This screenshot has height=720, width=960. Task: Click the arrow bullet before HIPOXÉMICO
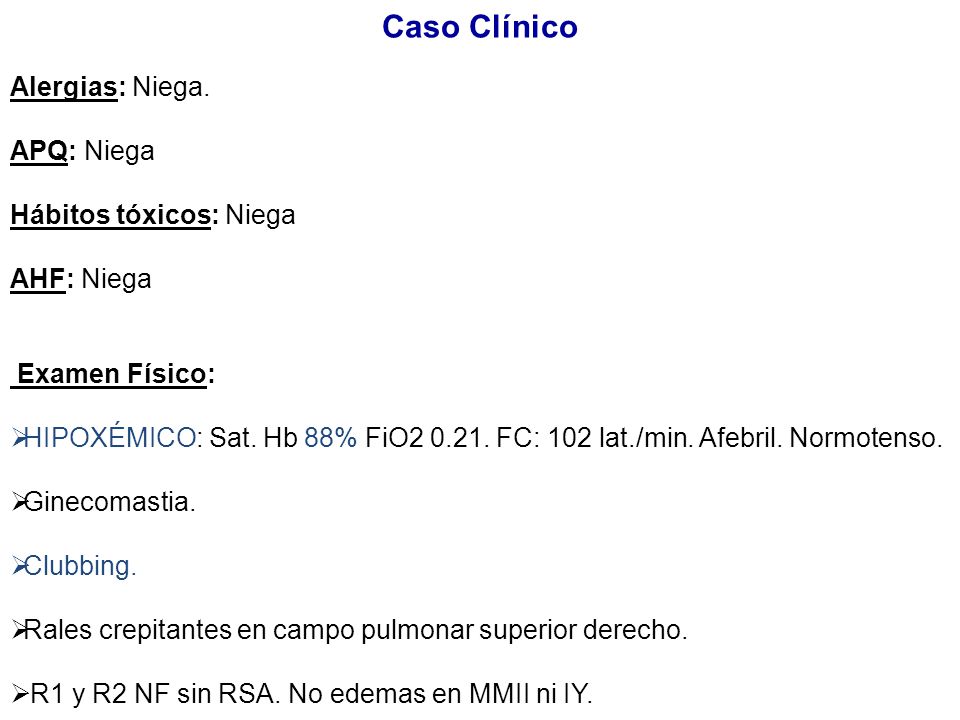tap(19, 438)
